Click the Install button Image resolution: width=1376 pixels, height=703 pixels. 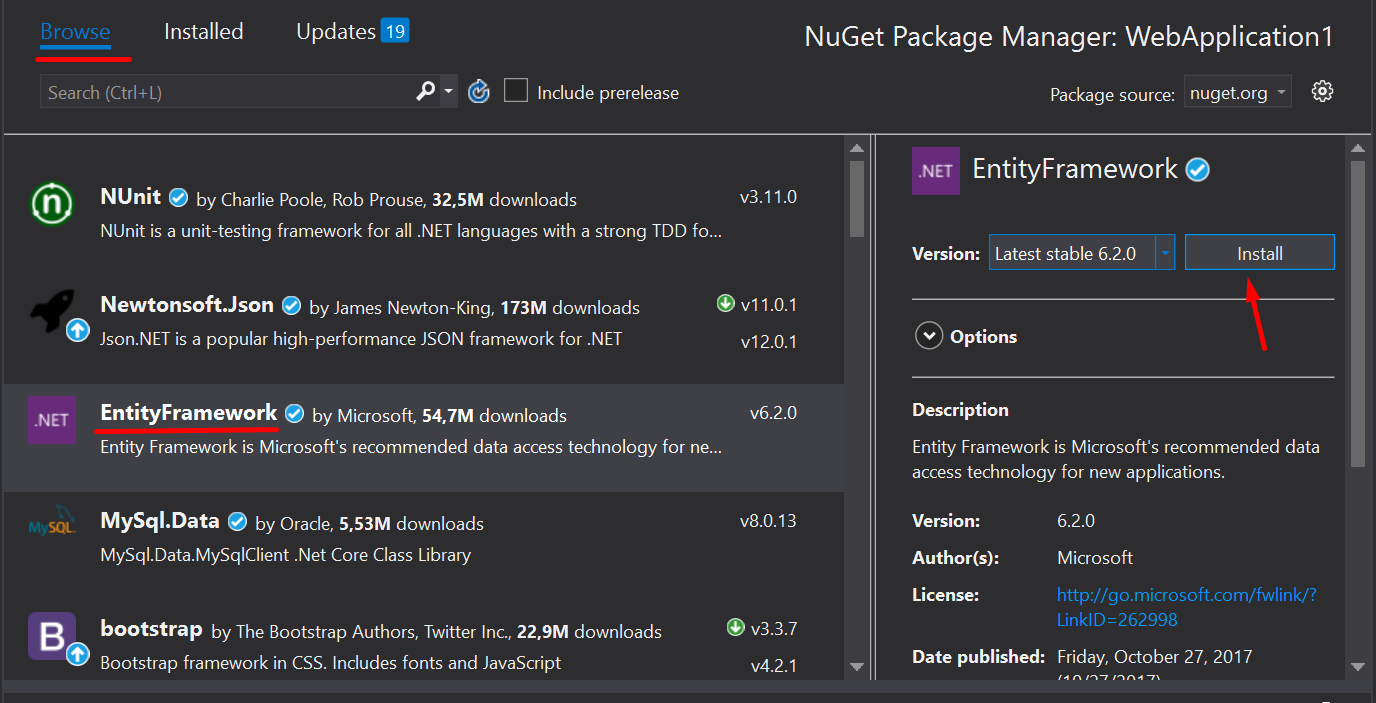pyautogui.click(x=1259, y=253)
